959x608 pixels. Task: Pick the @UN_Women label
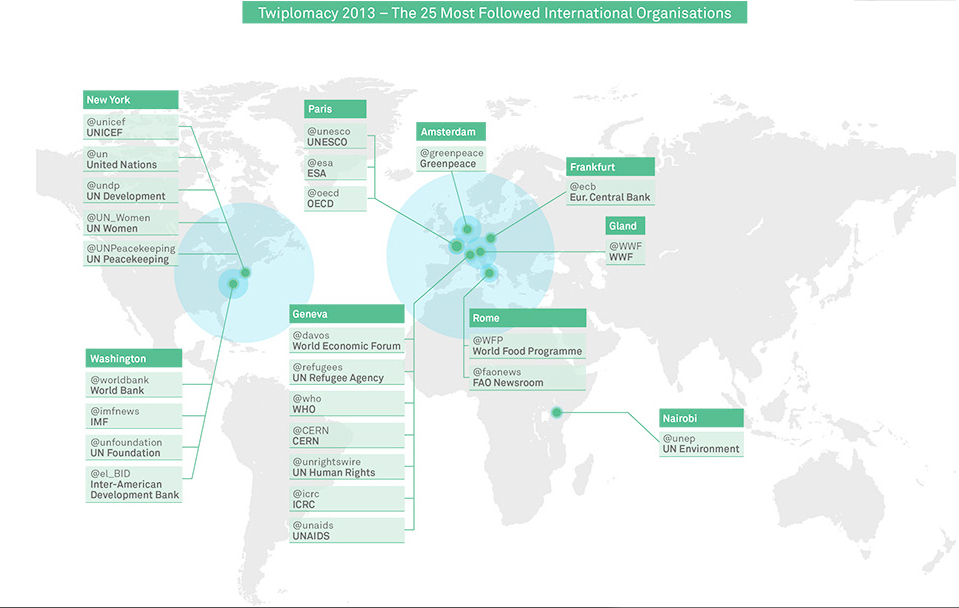coord(130,223)
